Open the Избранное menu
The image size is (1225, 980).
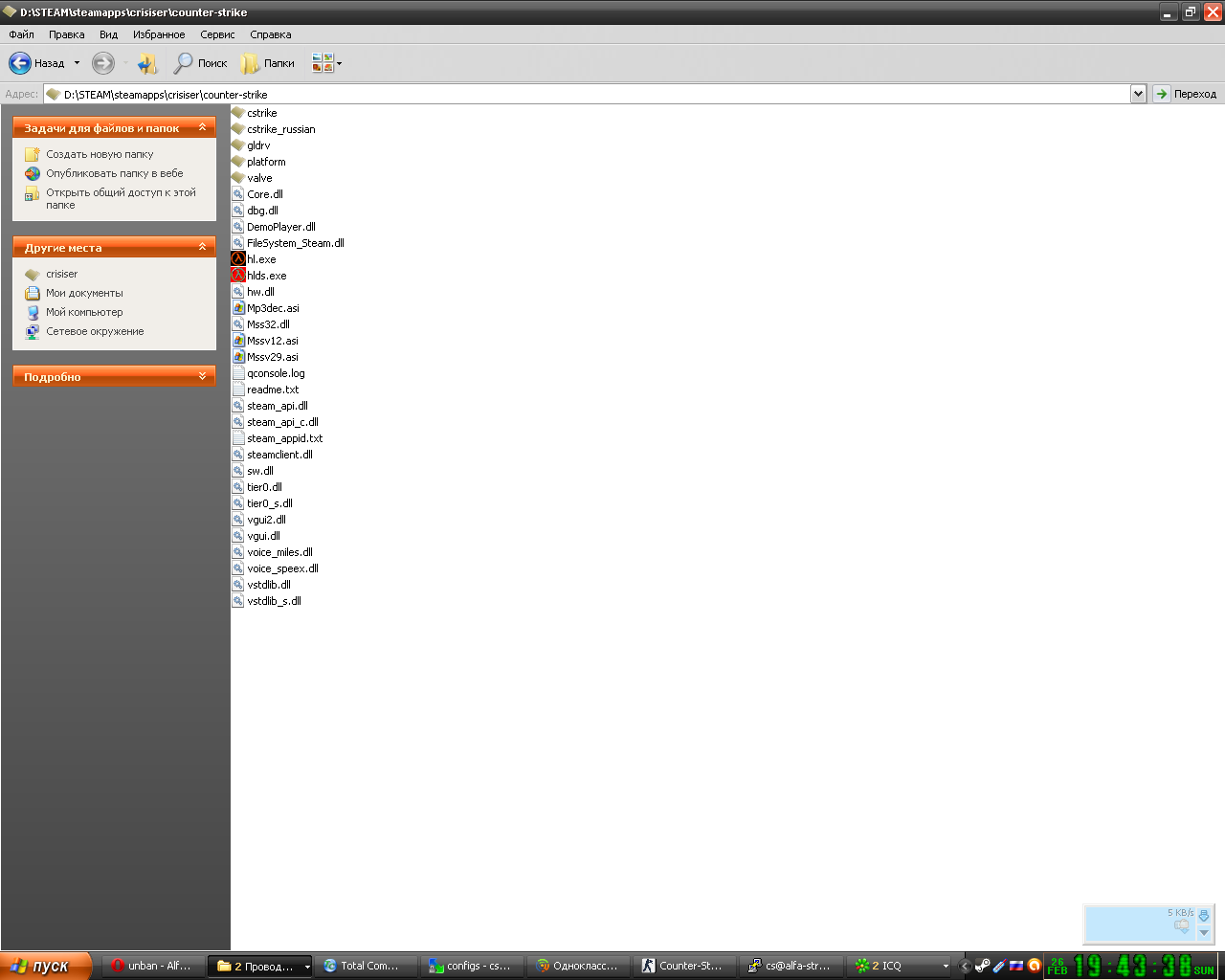(x=159, y=34)
